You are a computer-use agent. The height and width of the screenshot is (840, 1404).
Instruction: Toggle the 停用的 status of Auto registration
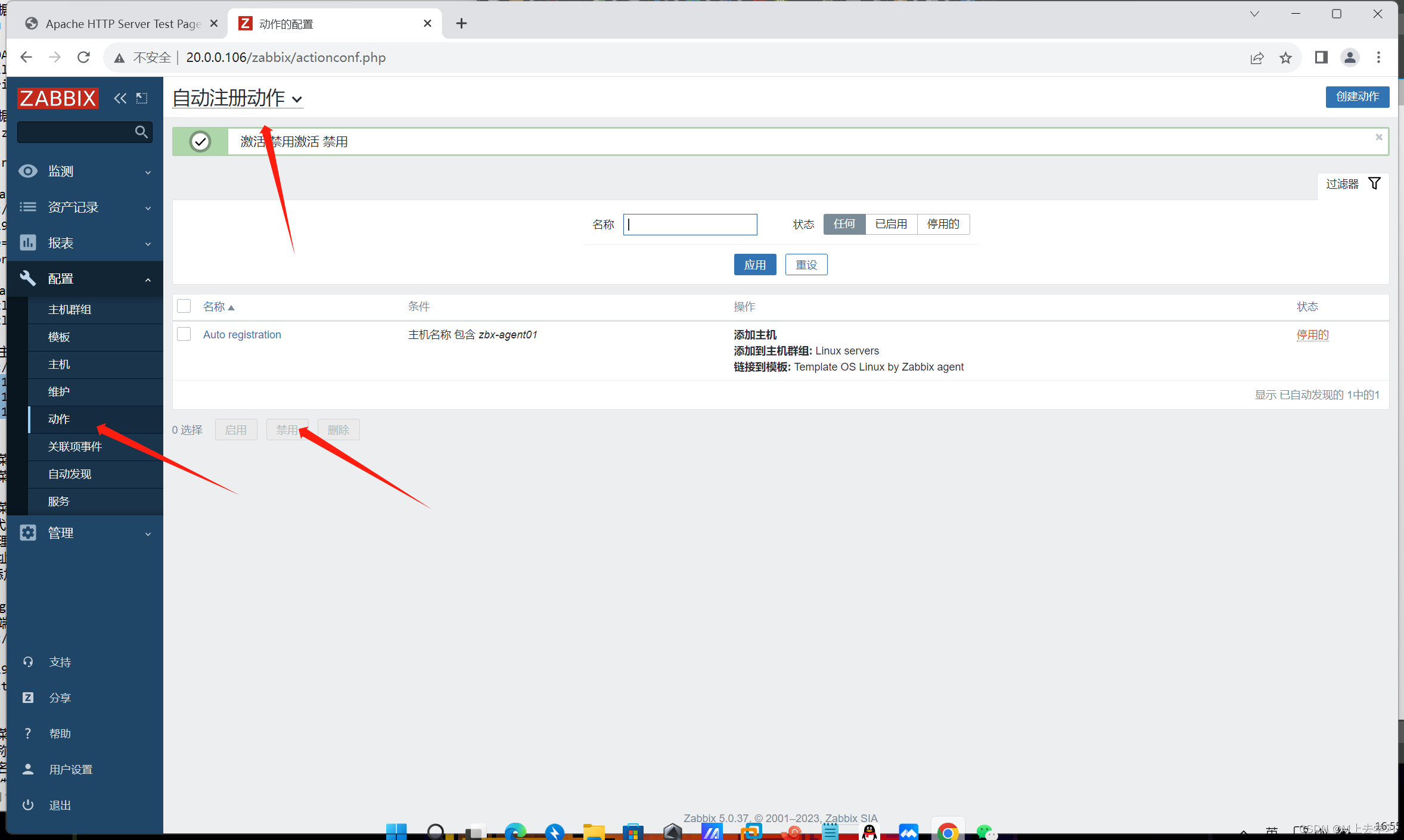(1312, 335)
